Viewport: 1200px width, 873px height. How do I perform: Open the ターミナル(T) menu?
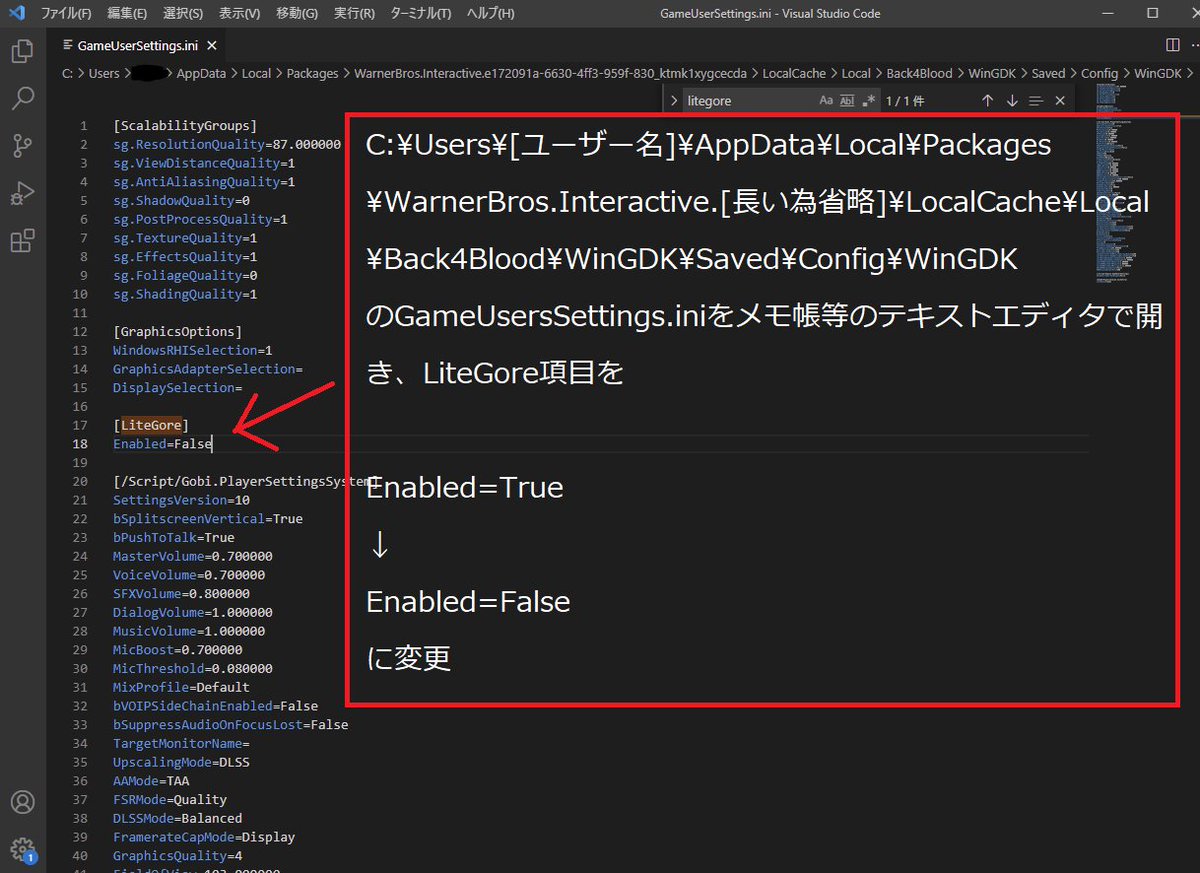click(x=421, y=13)
